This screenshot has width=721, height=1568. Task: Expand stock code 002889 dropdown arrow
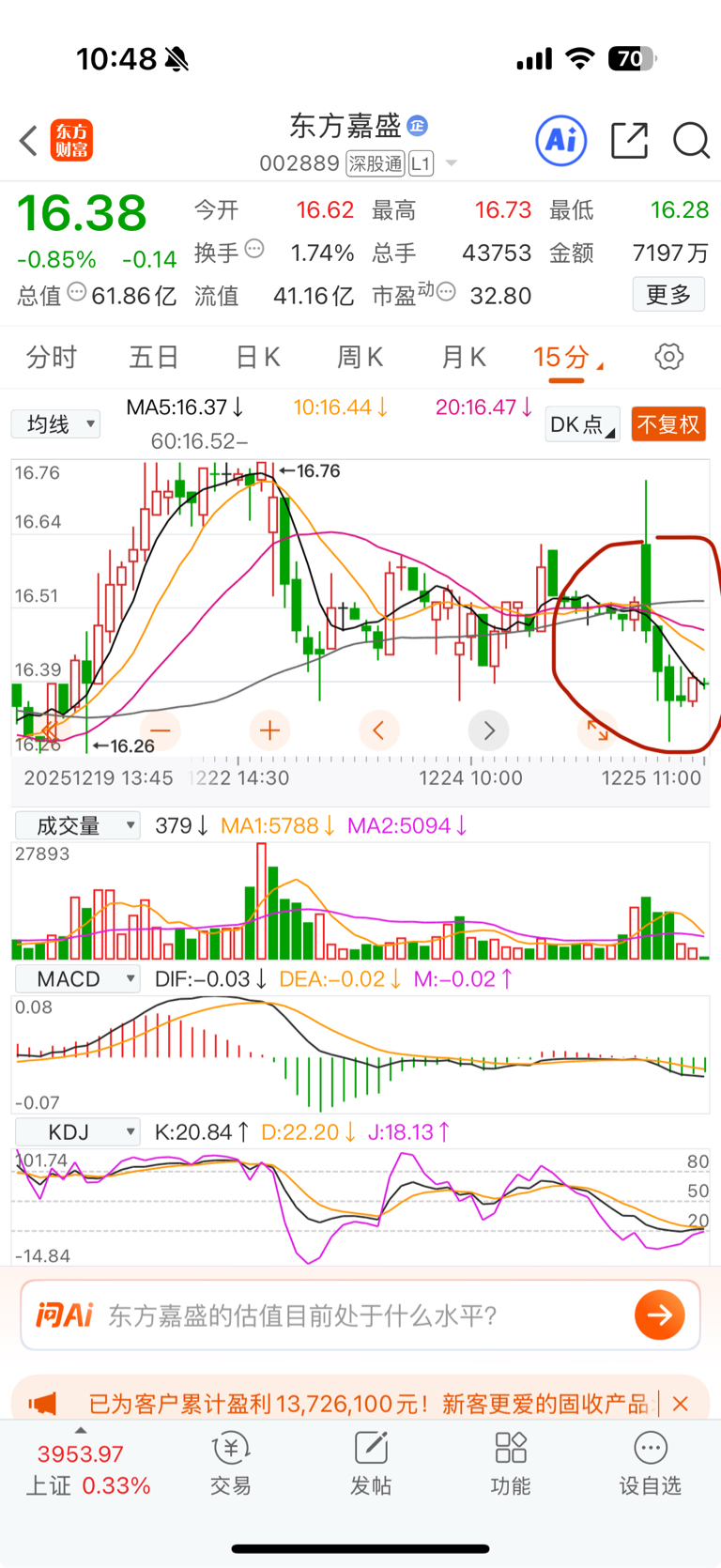click(x=452, y=163)
